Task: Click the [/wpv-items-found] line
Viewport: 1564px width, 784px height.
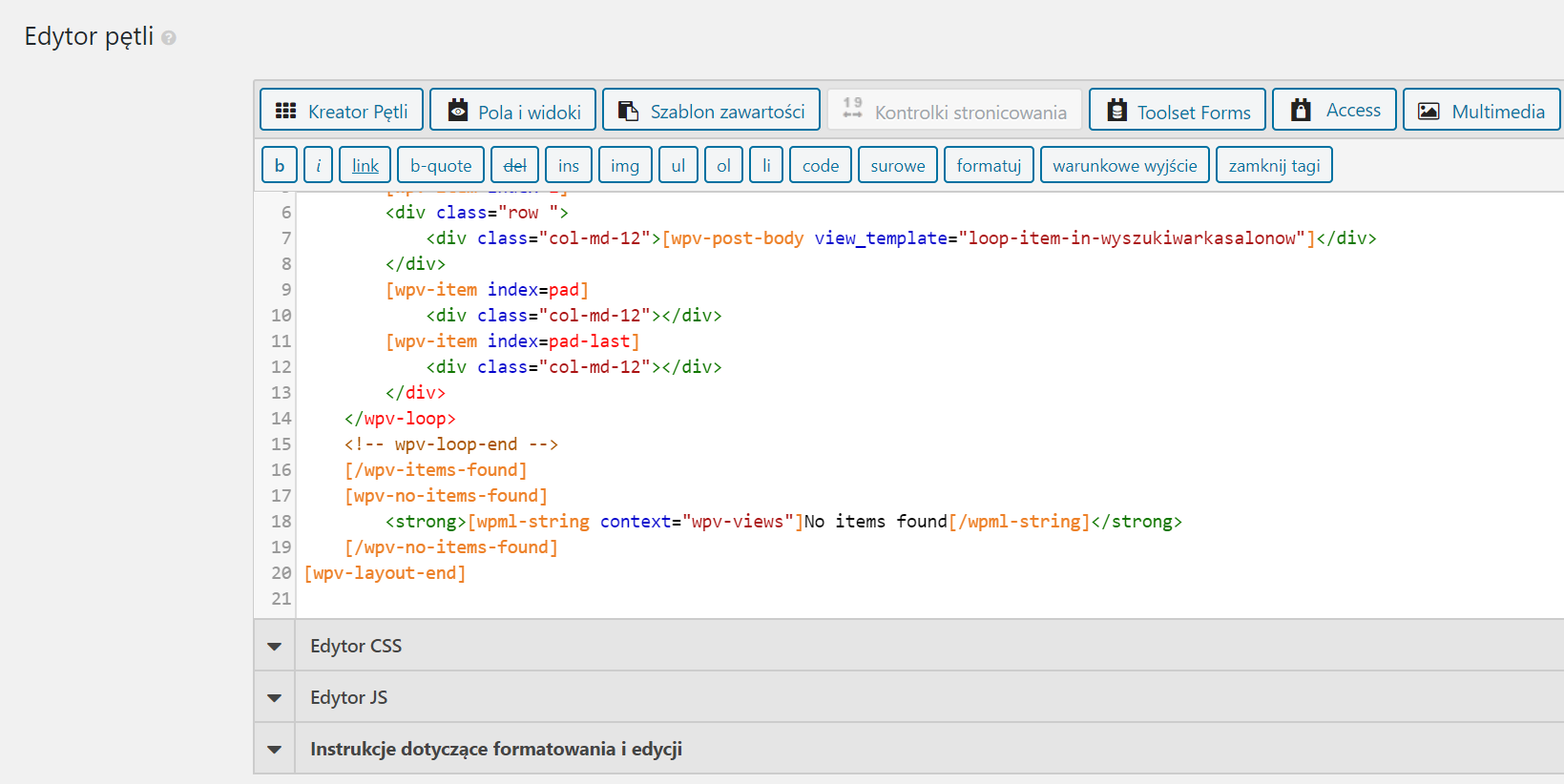Action: tap(435, 470)
